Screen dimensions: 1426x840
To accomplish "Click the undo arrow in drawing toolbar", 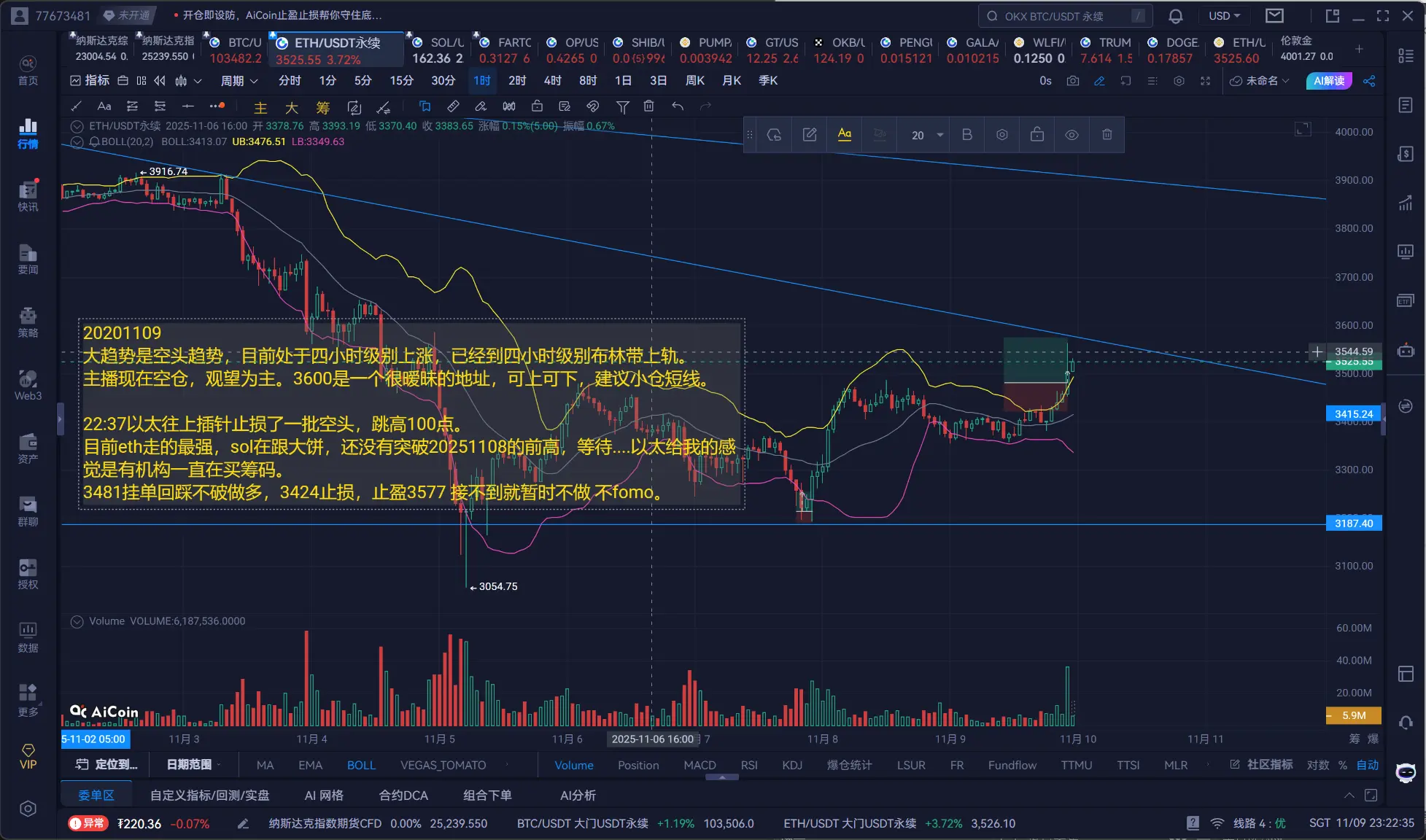I will pos(678,106).
